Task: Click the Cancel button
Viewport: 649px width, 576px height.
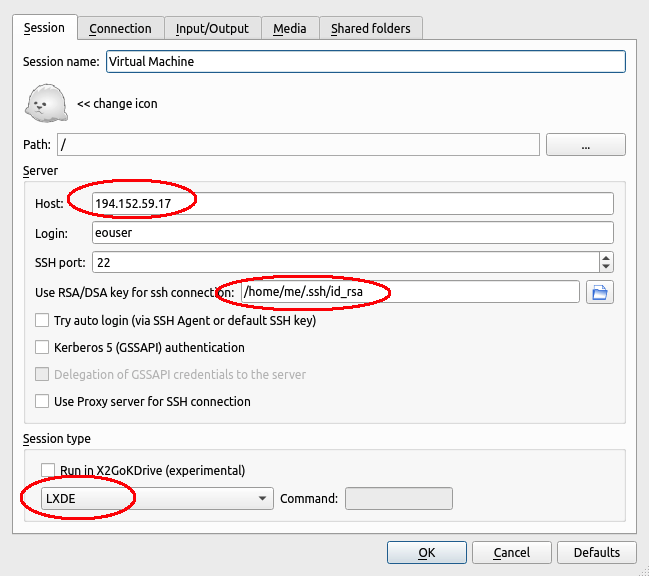Action: click(x=511, y=552)
